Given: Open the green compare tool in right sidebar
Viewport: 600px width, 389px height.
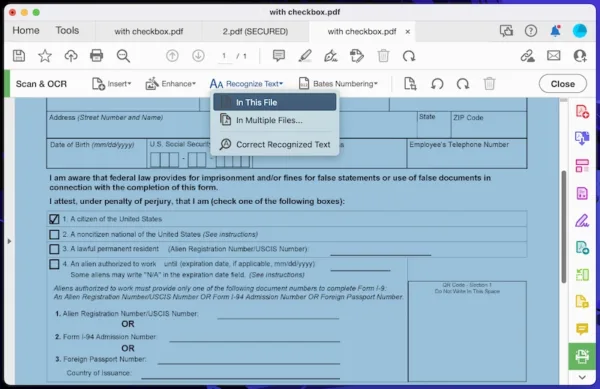Looking at the screenshot, I should (x=582, y=275).
